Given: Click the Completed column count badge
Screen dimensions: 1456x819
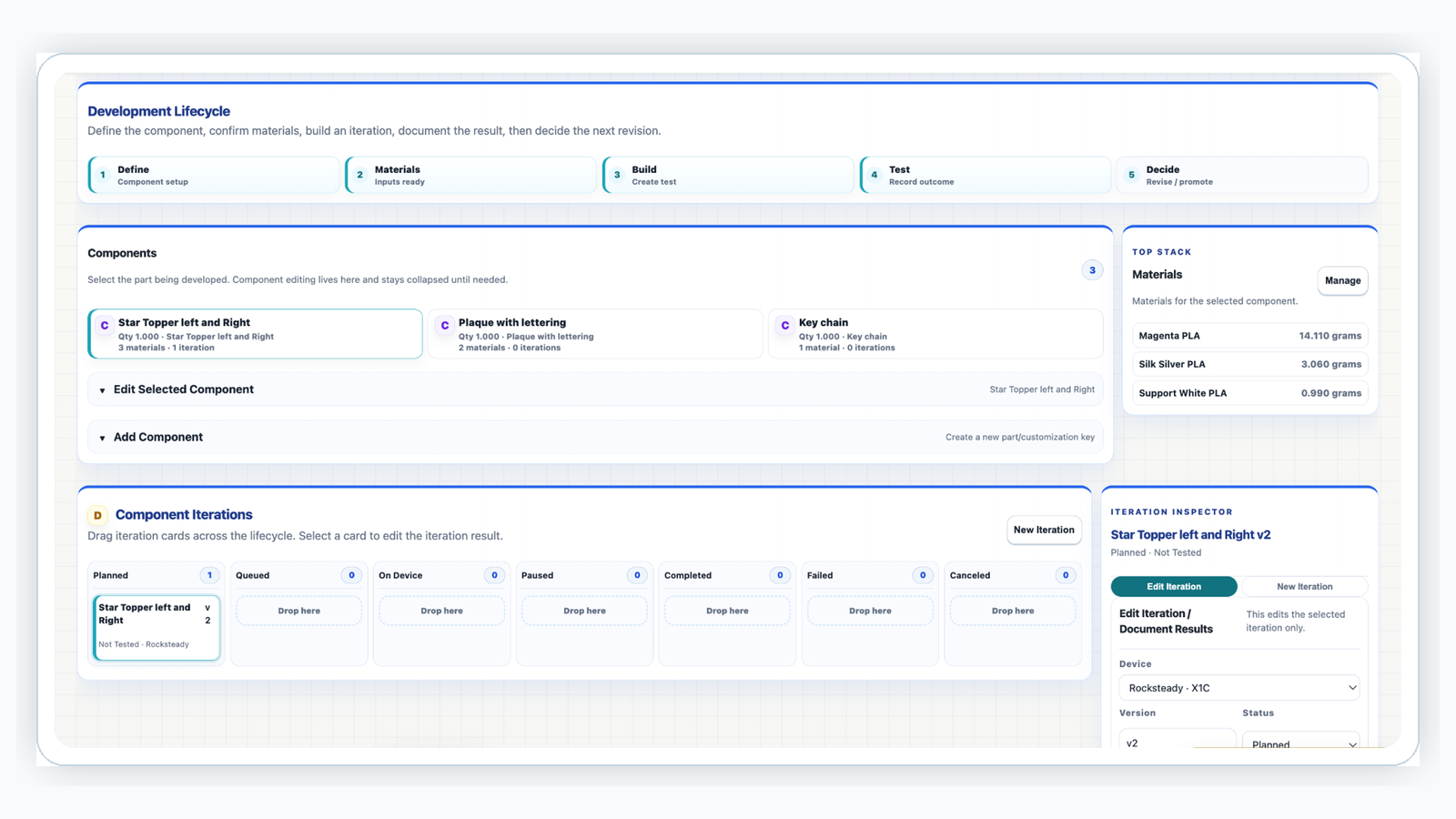Looking at the screenshot, I should (780, 575).
